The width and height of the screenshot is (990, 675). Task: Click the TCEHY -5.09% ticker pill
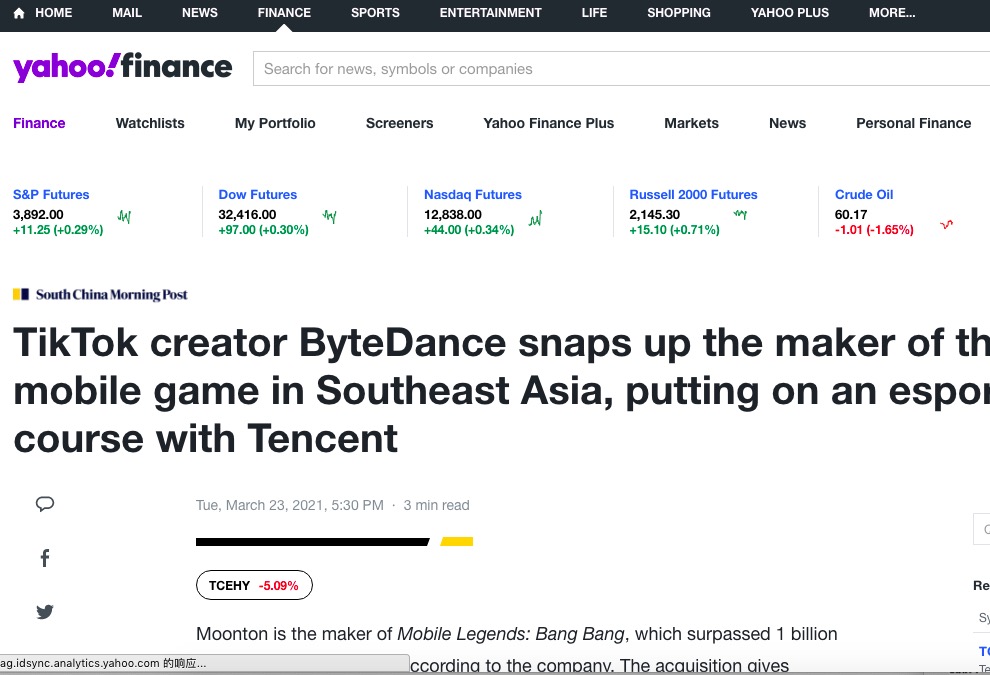tap(254, 585)
